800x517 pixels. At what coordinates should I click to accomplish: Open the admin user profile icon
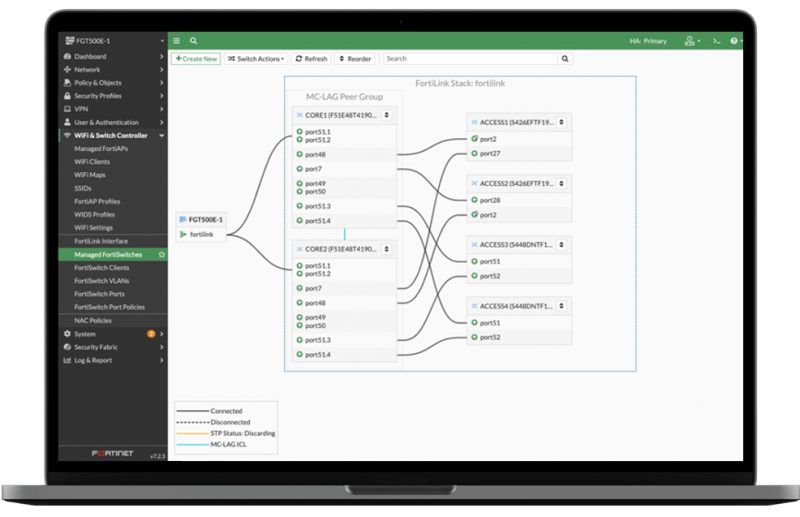pyautogui.click(x=690, y=41)
